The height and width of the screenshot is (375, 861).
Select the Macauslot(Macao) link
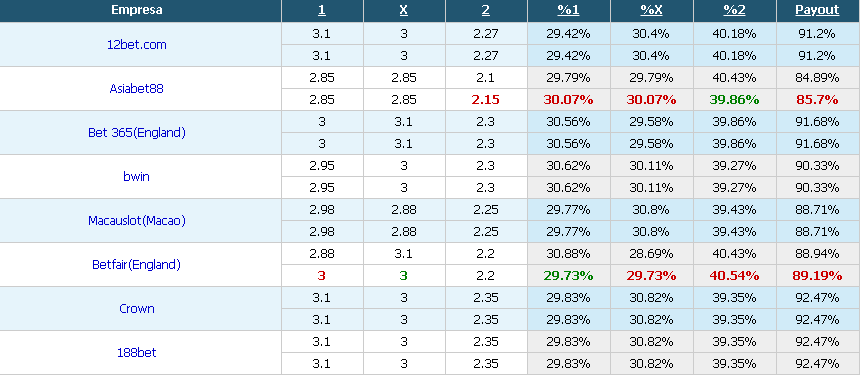[137, 221]
